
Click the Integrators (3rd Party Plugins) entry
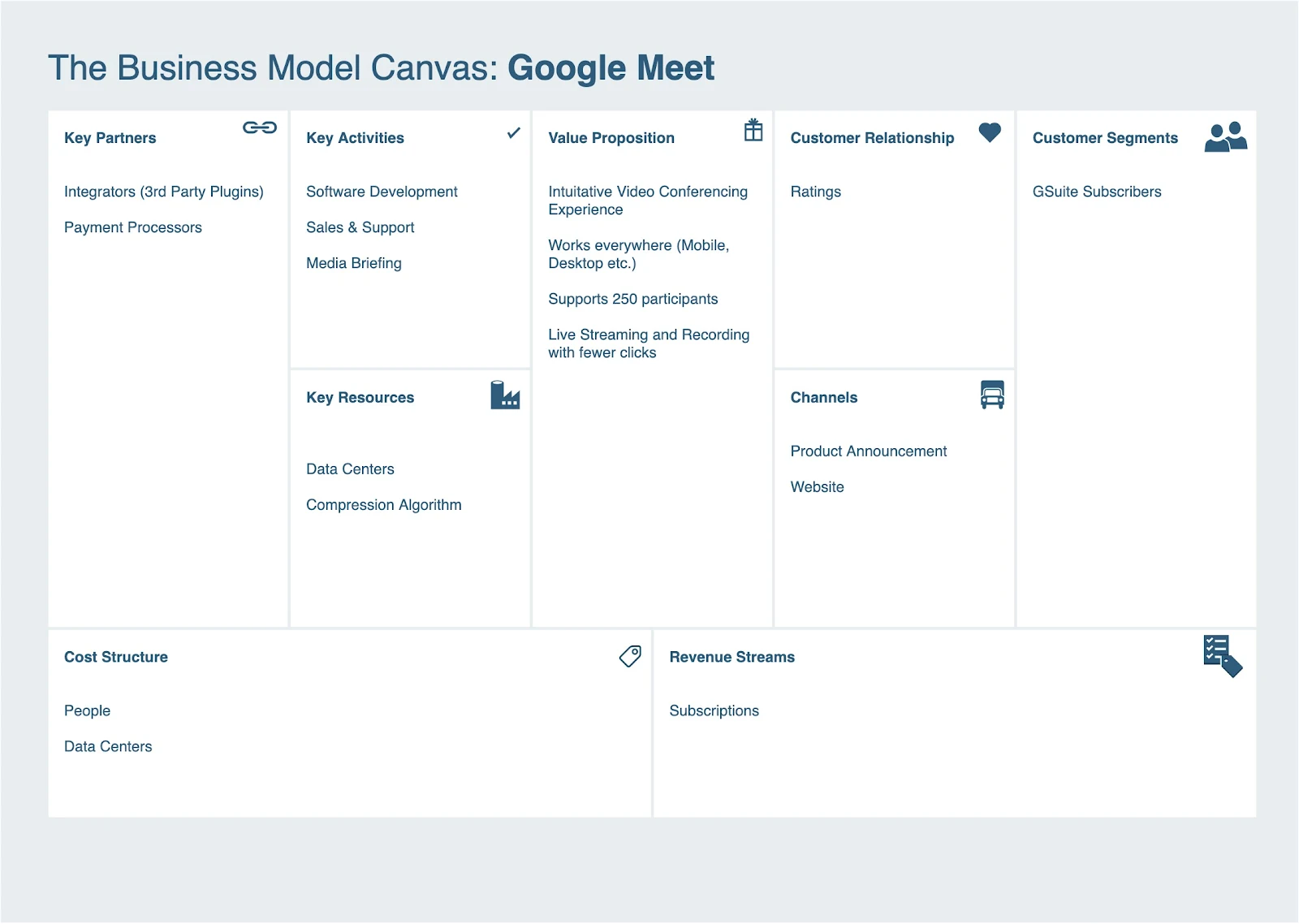tap(164, 192)
